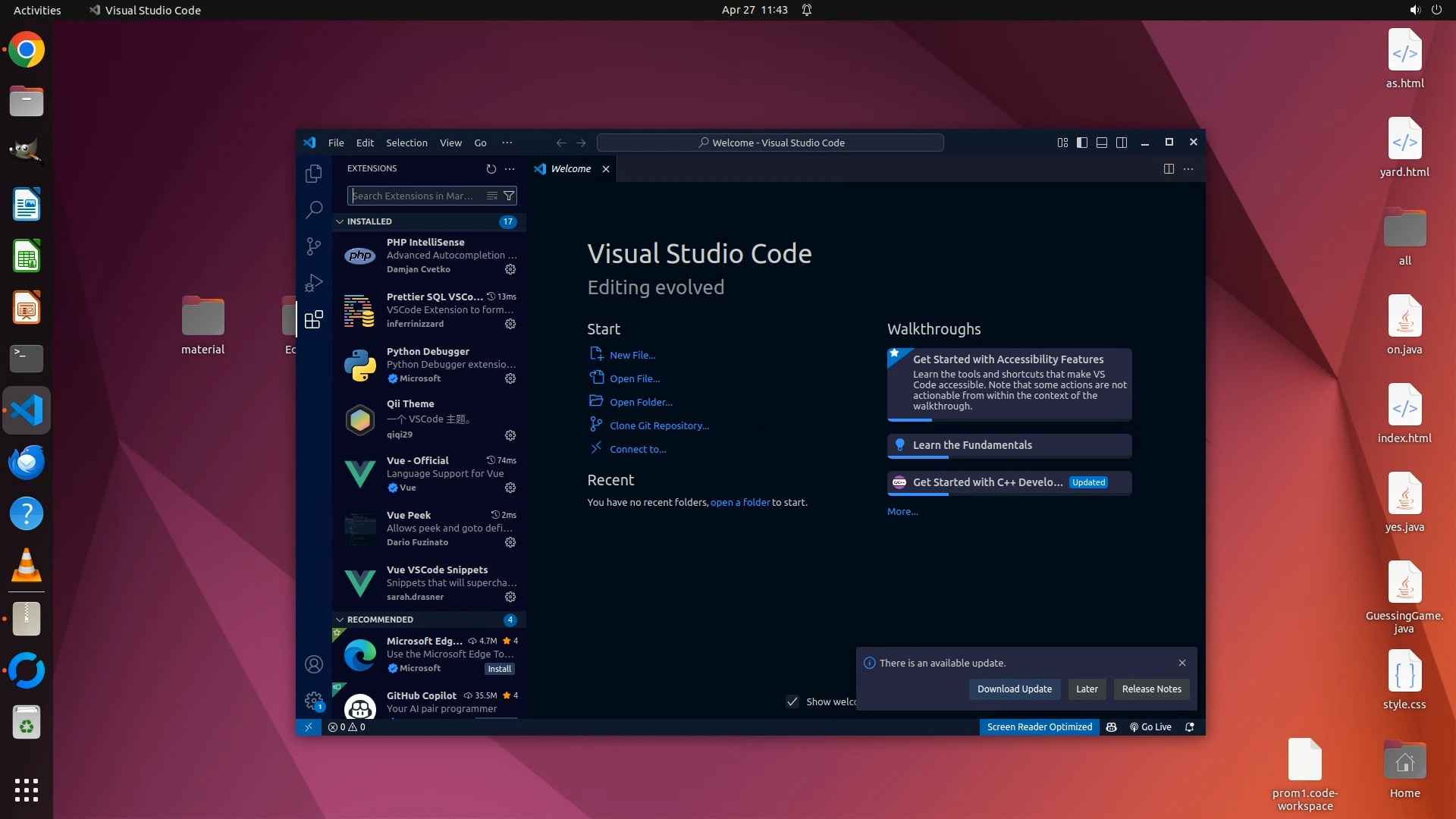The image size is (1456, 819).
Task: Open Accounts icon in activity bar
Action: coord(313,664)
